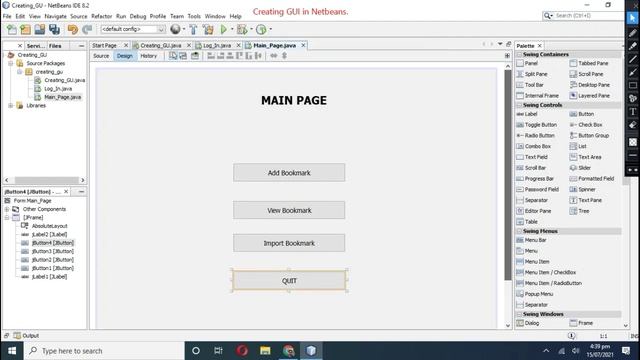Screen dimensions: 640x360
Task: Click the Debug Project icon
Action: pos(242,29)
